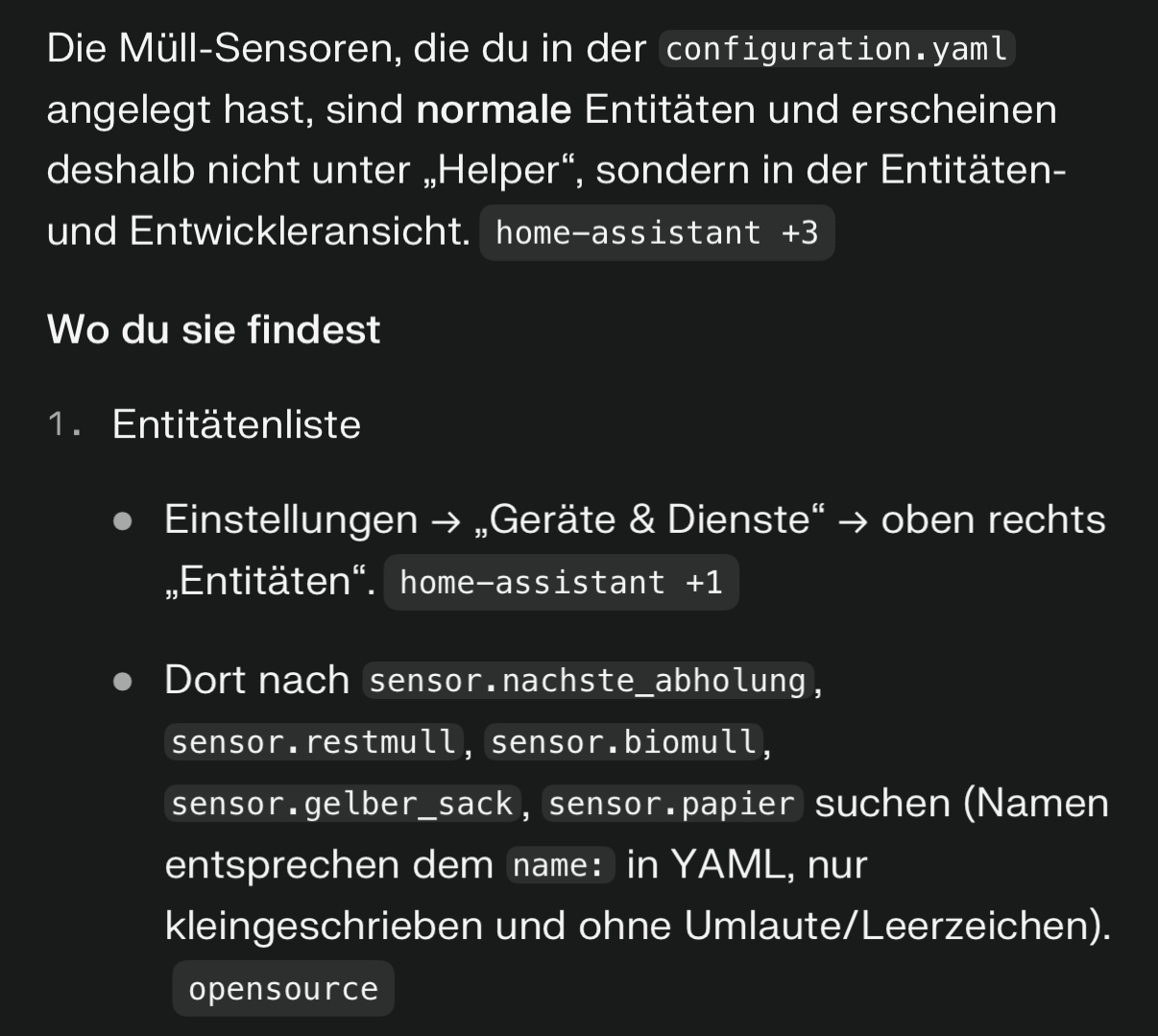Click the sensor.restmull code snippet

click(314, 741)
